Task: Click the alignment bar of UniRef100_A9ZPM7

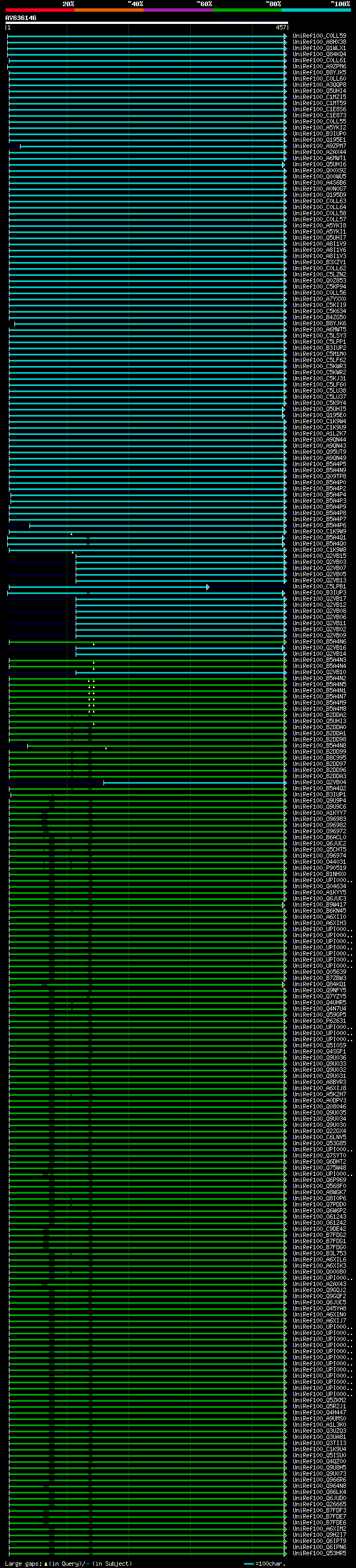Action: pos(153,146)
